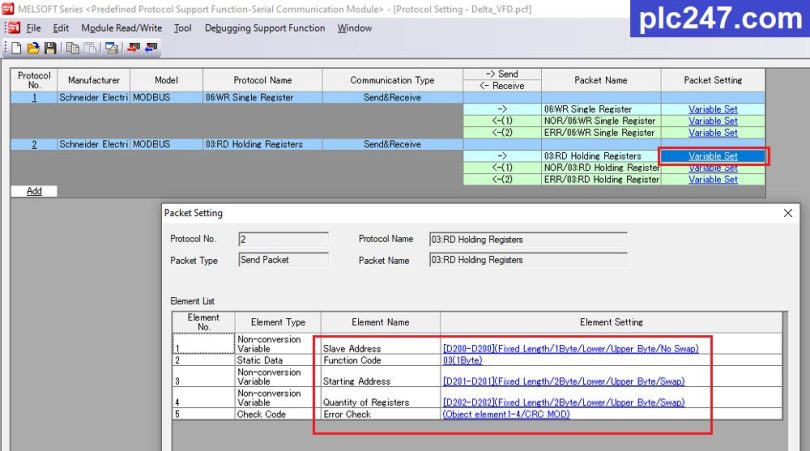Open the Module Read/Write menu
The image size is (810, 451).
(x=120, y=28)
